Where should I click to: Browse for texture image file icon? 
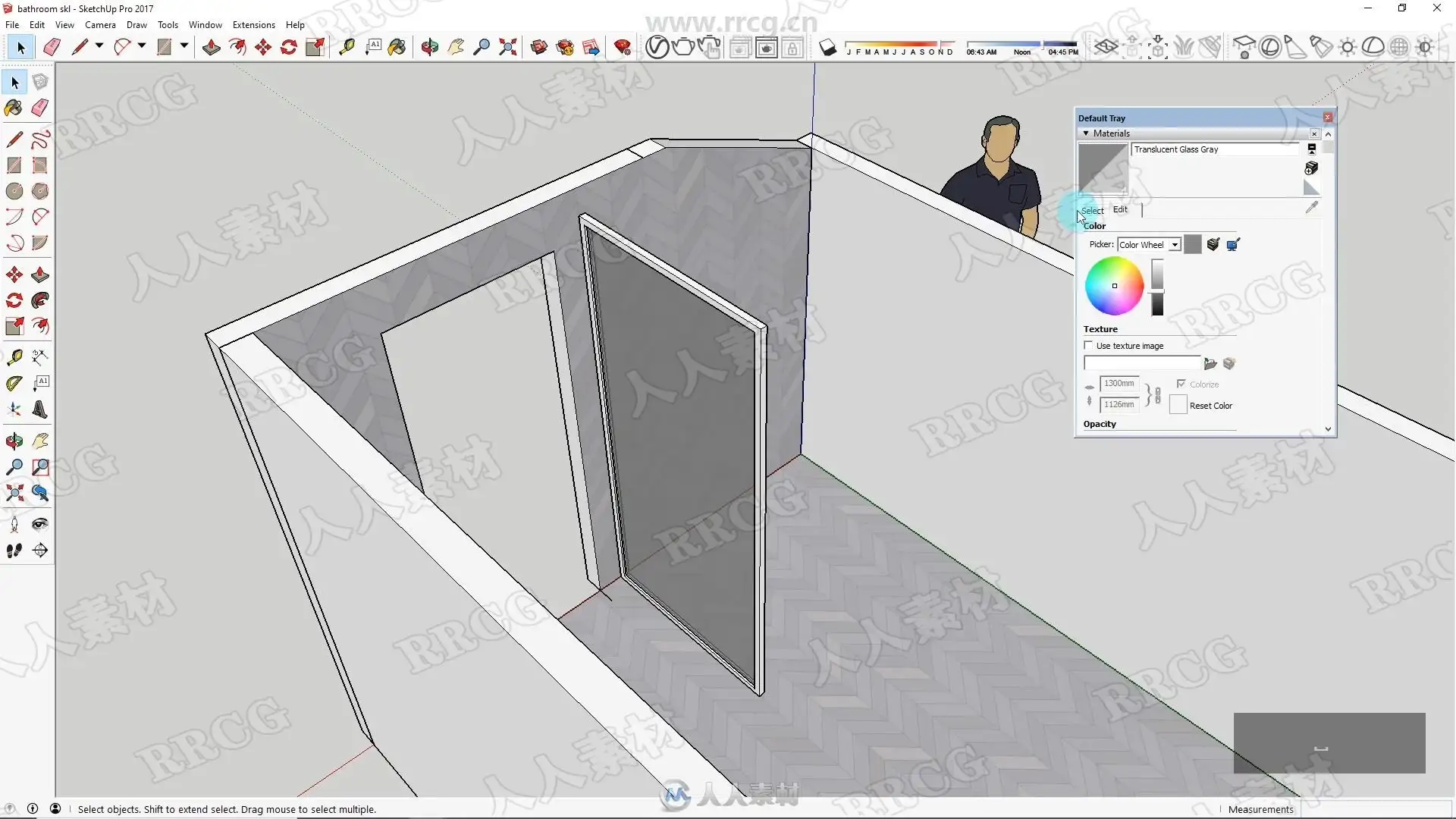pyautogui.click(x=1210, y=364)
